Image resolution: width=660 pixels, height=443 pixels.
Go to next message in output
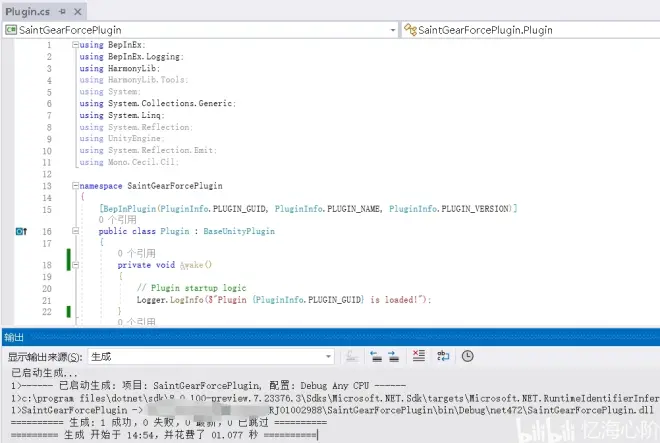tap(393, 356)
